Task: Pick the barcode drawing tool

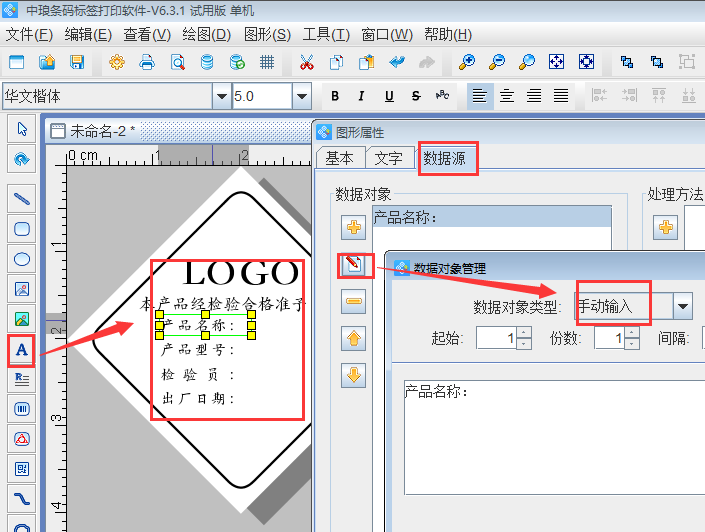Action: click(x=21, y=409)
